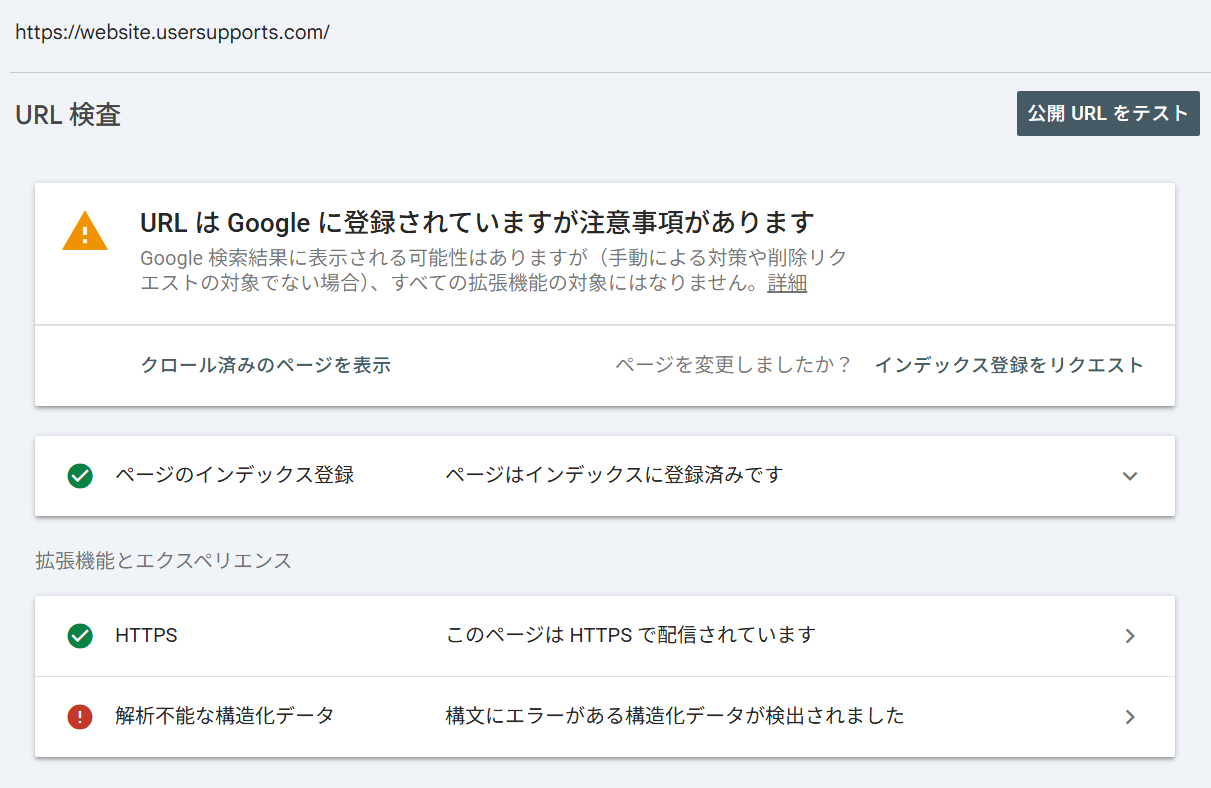Click the URL 検査 page heading
Screen dimensions: 1211x788
tap(68, 115)
